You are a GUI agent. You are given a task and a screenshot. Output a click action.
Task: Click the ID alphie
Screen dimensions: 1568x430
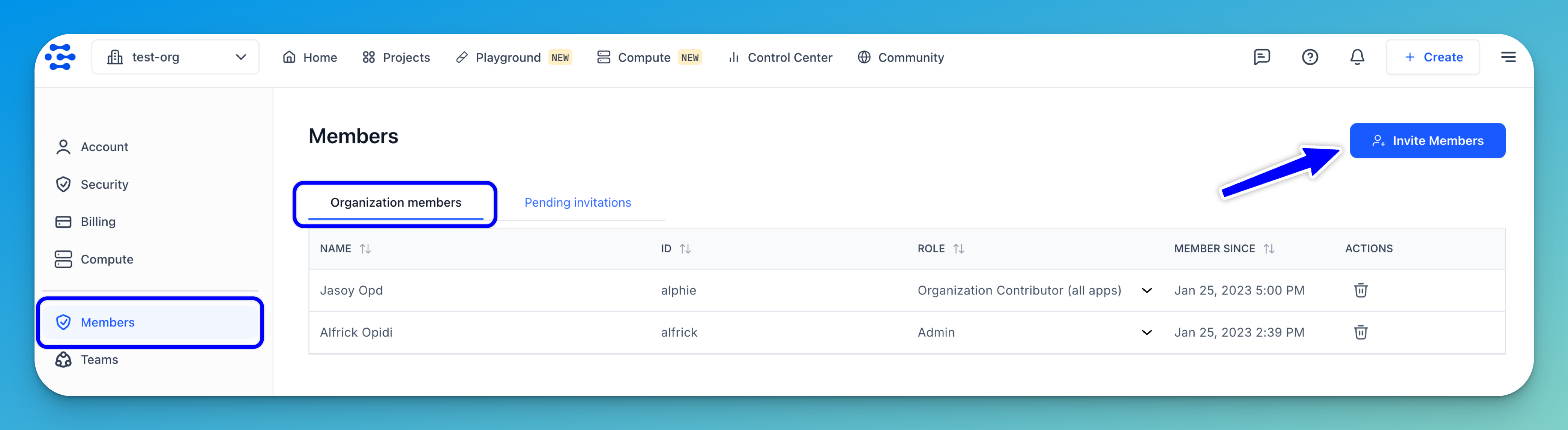(679, 290)
